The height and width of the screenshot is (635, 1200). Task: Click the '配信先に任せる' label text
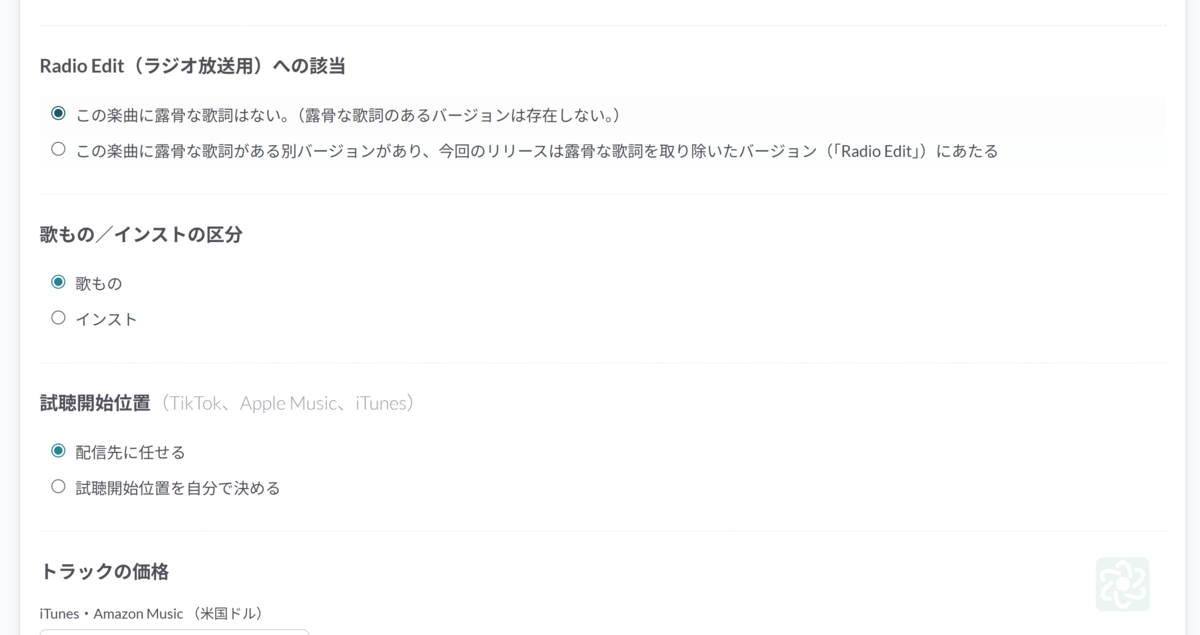coord(130,453)
